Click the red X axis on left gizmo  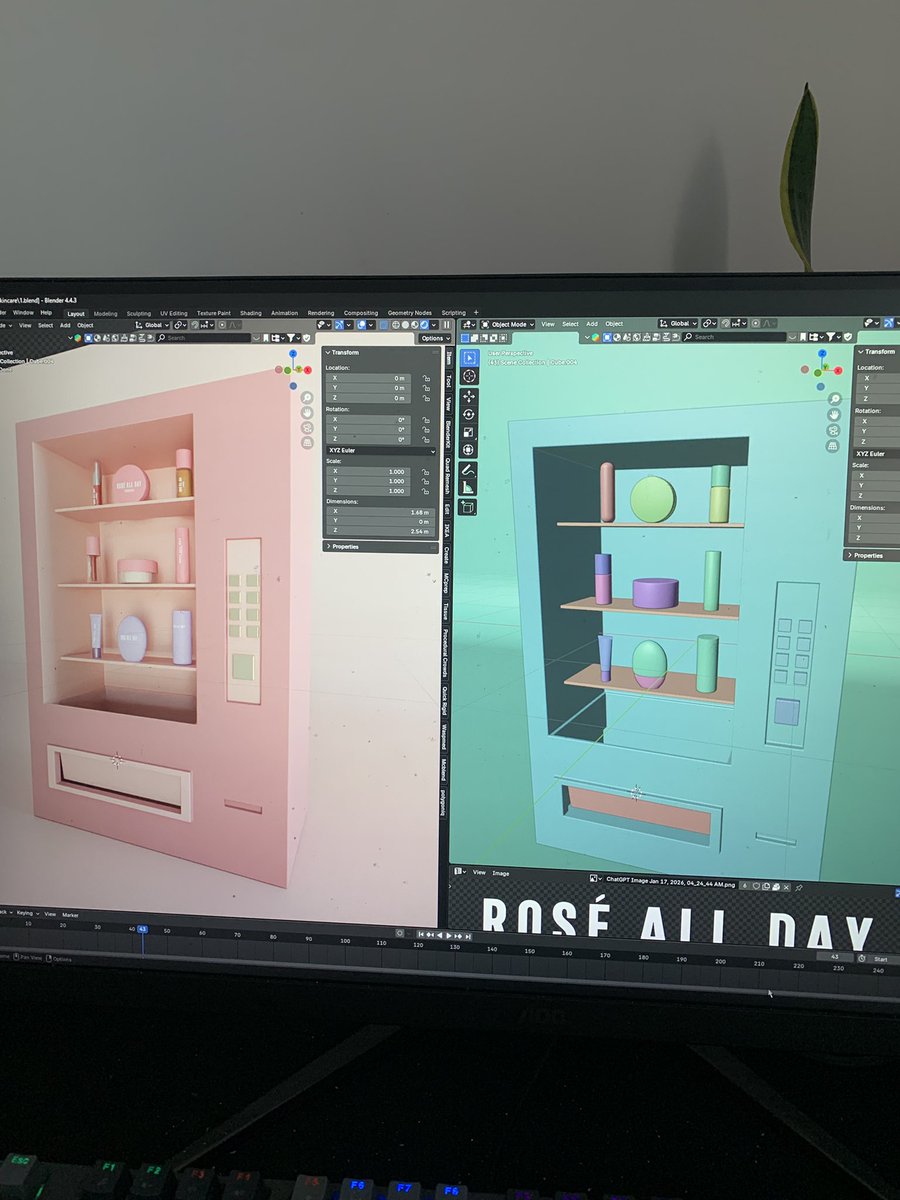point(307,371)
